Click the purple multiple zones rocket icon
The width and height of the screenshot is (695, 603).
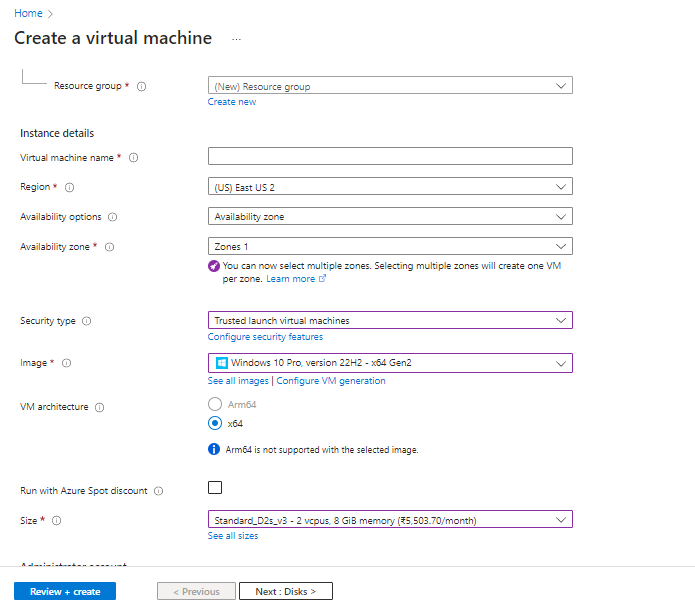(214, 266)
